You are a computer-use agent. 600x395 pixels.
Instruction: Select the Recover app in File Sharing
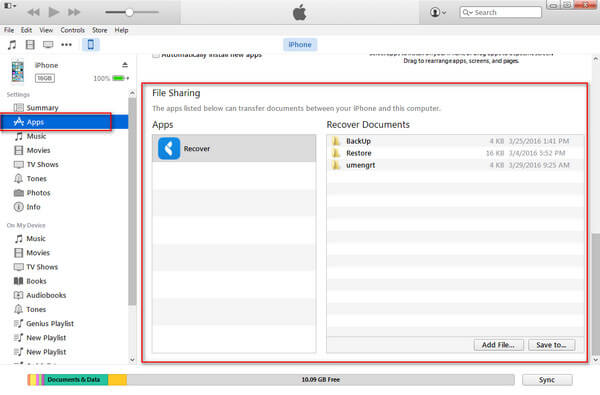(234, 149)
